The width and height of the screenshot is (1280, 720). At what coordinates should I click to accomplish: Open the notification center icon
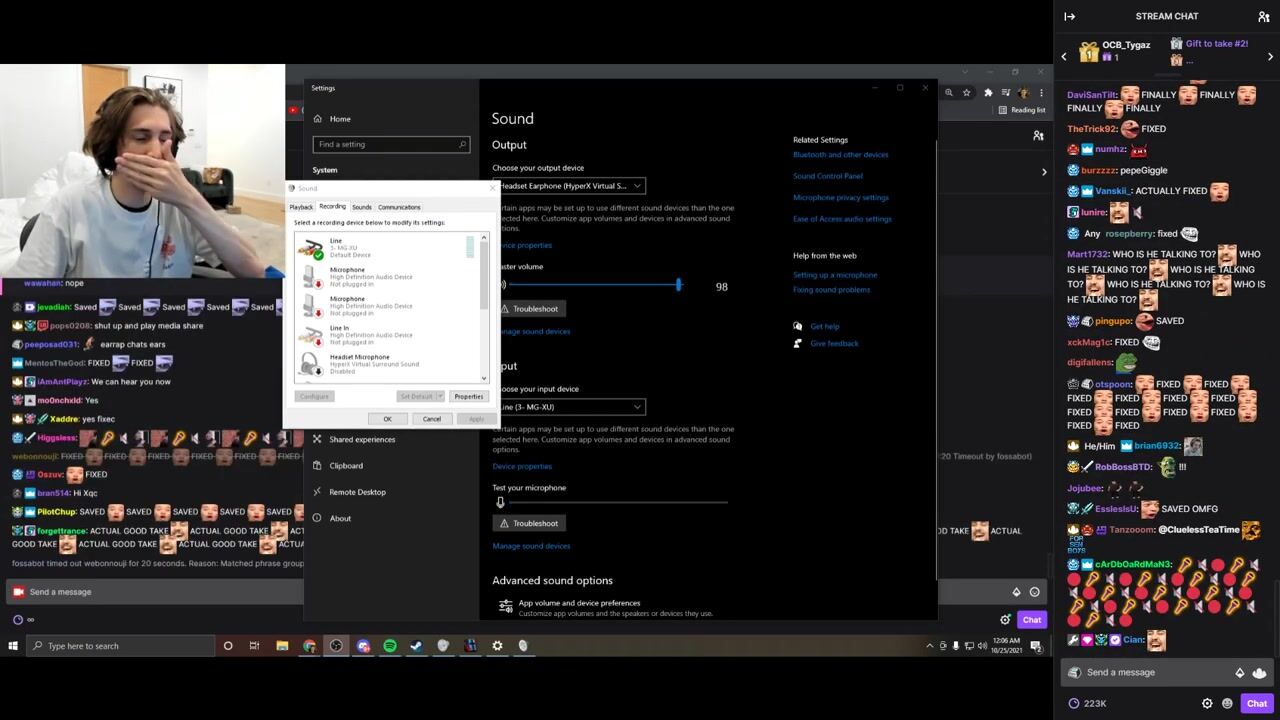(x=1036, y=646)
